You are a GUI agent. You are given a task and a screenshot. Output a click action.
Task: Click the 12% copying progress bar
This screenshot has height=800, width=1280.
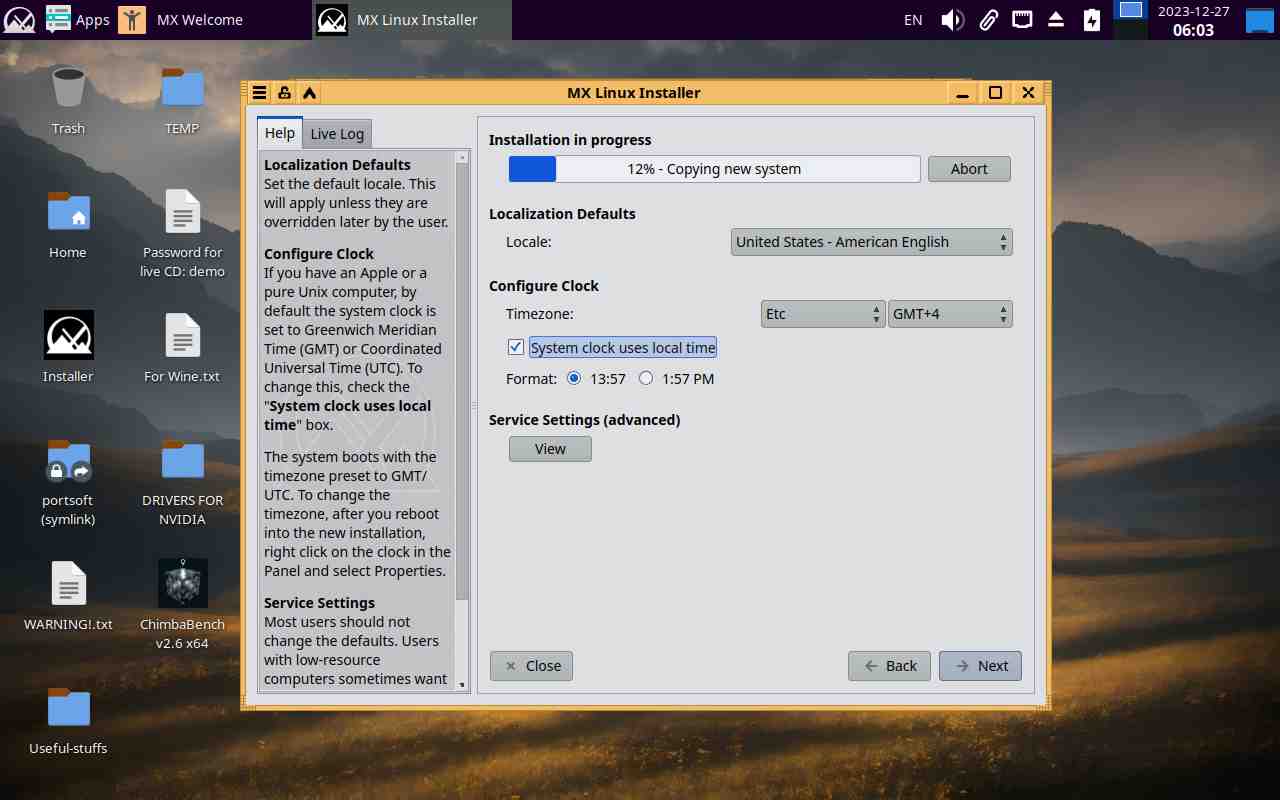point(714,169)
